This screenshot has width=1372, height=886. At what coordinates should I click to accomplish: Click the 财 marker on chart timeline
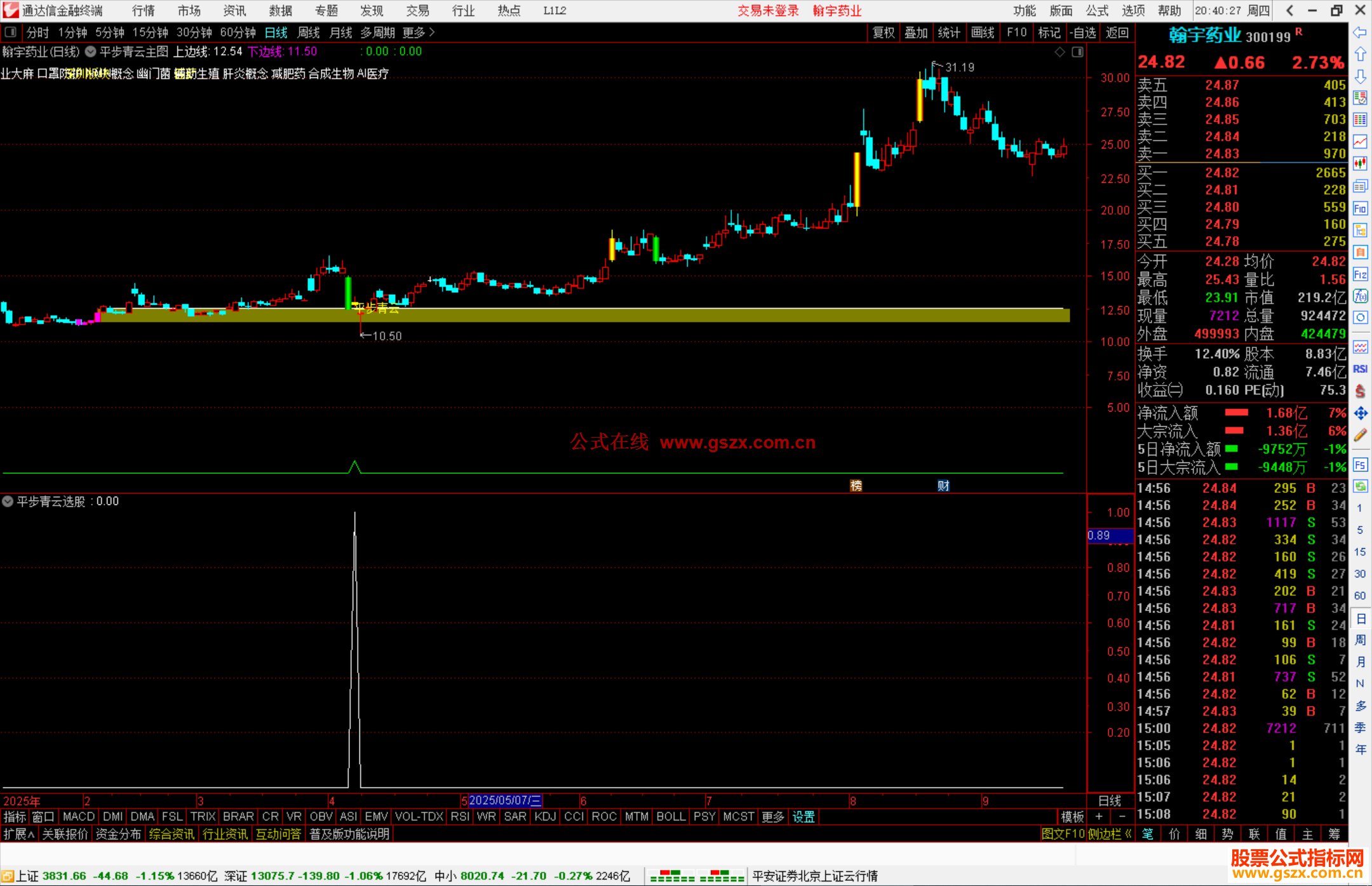943,486
